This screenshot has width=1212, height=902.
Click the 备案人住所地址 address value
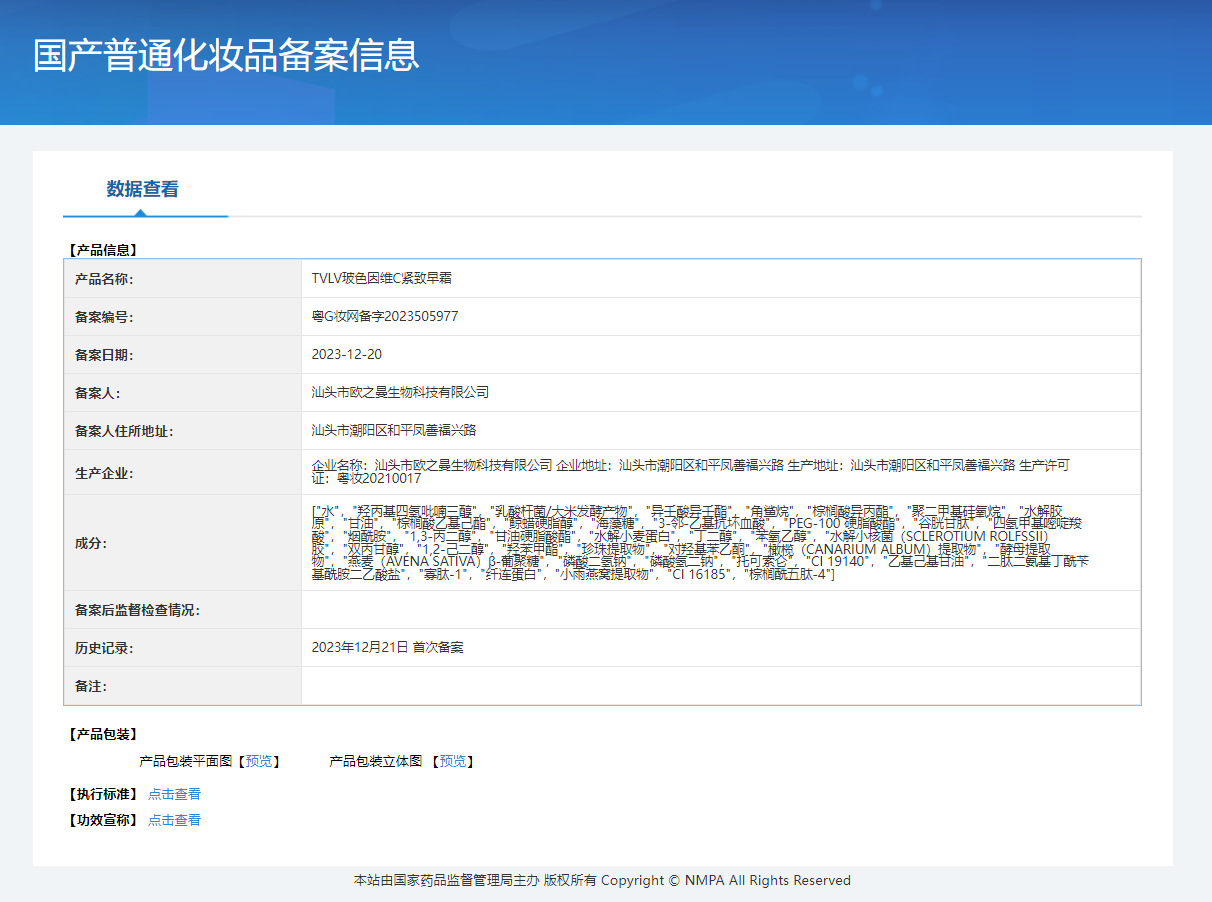coord(394,430)
